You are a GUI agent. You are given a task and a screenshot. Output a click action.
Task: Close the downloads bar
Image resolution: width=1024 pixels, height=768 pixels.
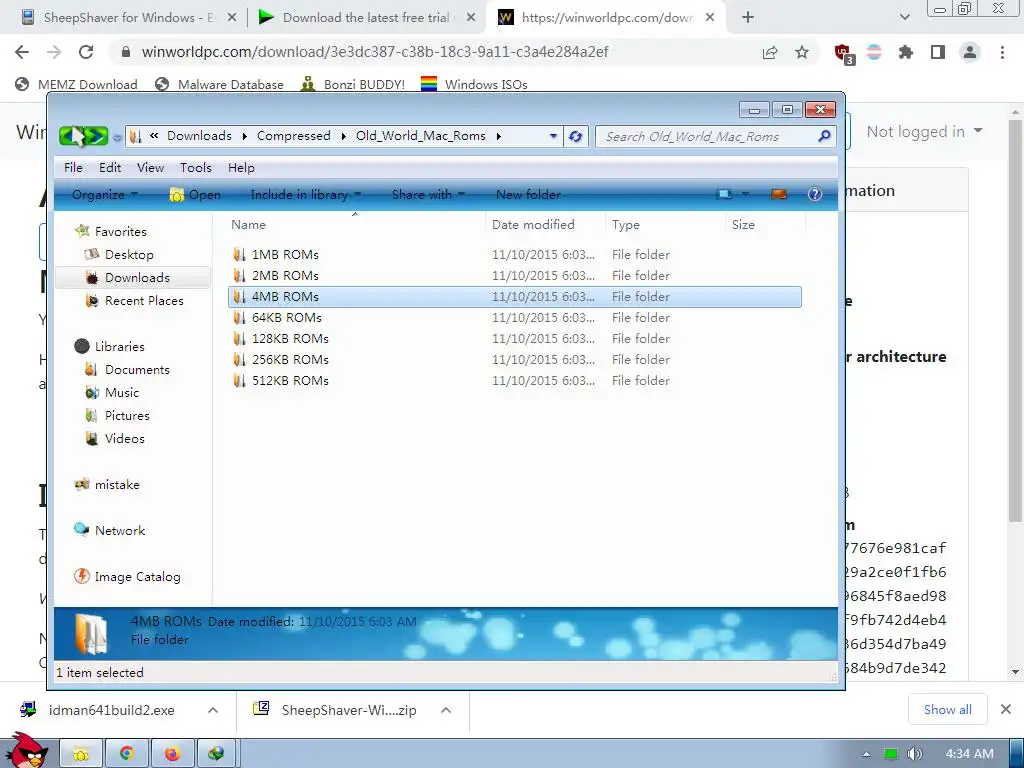pyautogui.click(x=1006, y=709)
